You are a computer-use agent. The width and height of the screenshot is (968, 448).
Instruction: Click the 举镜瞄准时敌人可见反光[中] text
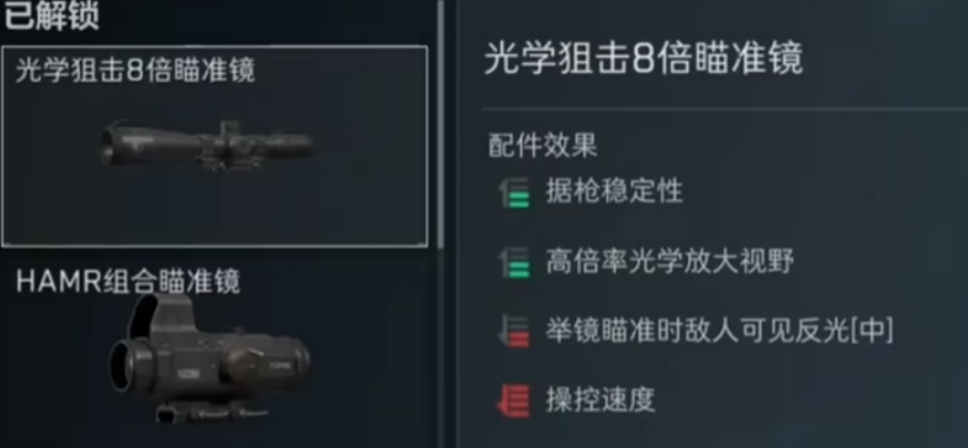coord(719,331)
